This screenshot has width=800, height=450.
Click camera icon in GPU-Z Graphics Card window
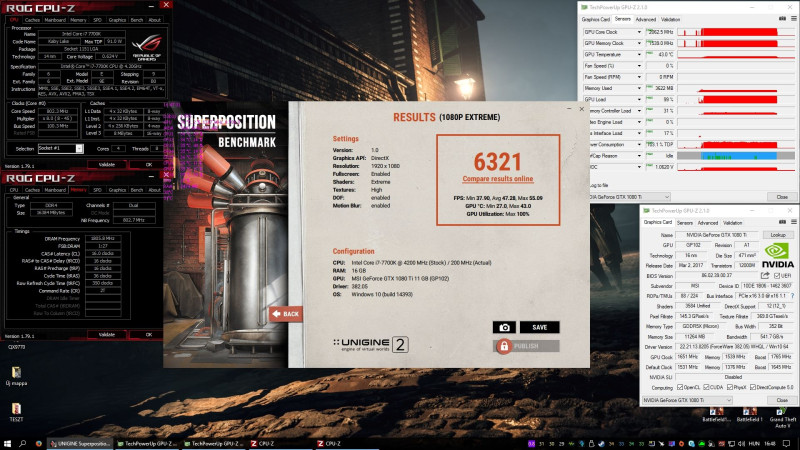click(x=782, y=222)
